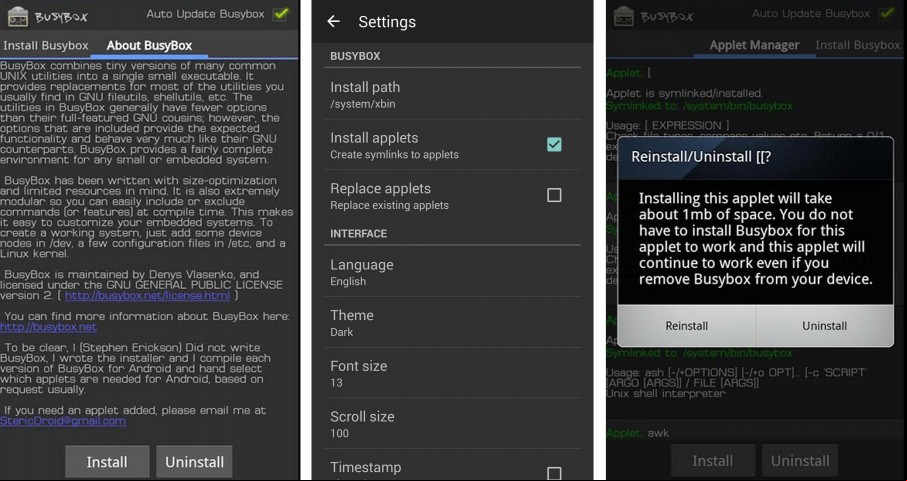Click 'Replace existing applets' description

[x=389, y=205]
